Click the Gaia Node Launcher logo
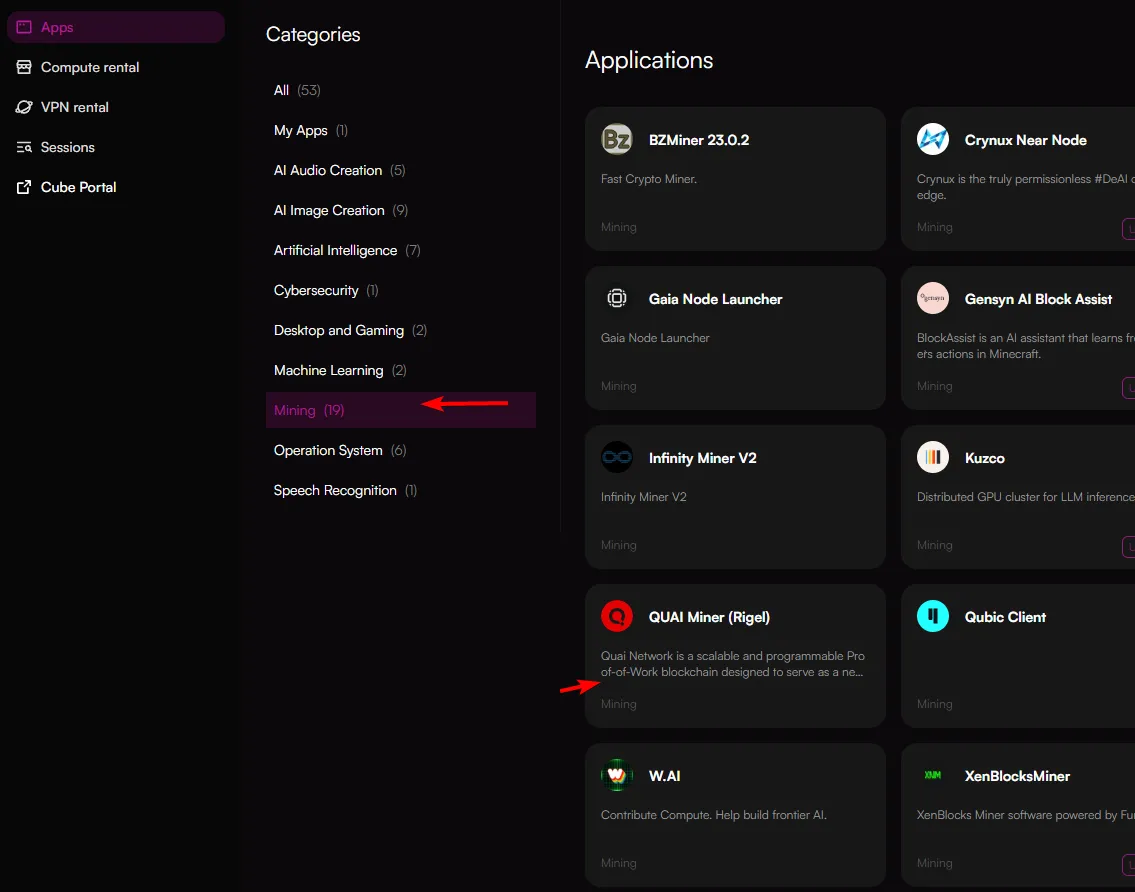Image resolution: width=1135 pixels, height=892 pixels. click(617, 298)
